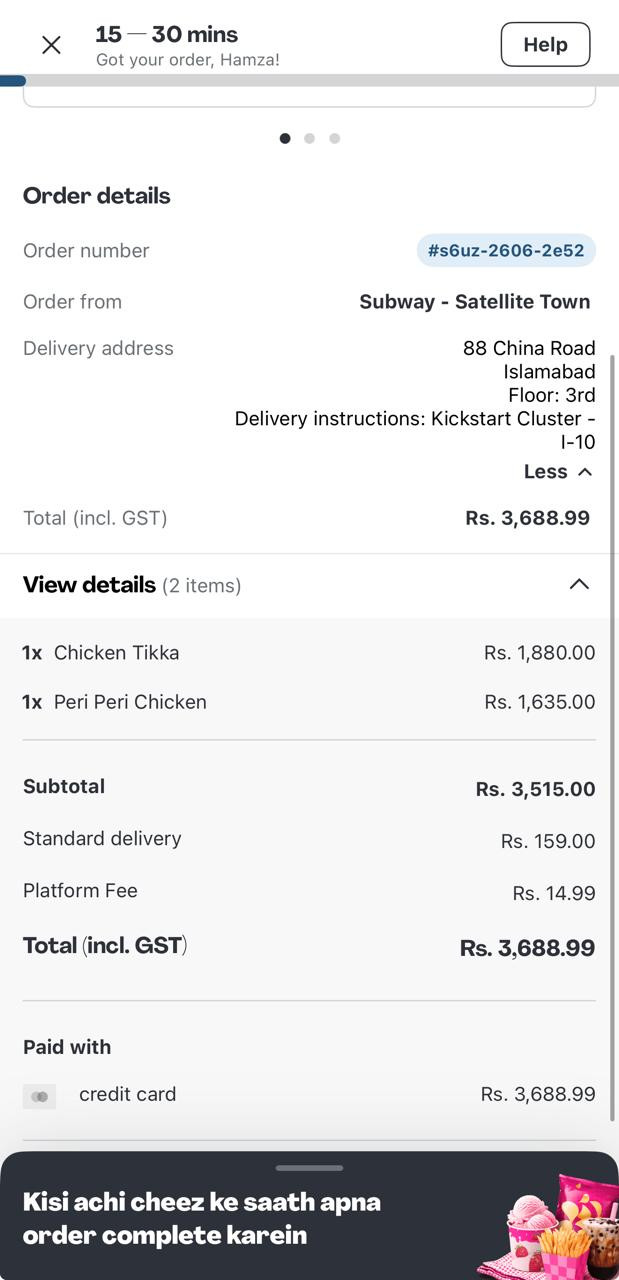Go to third carousel page dot

(335, 138)
